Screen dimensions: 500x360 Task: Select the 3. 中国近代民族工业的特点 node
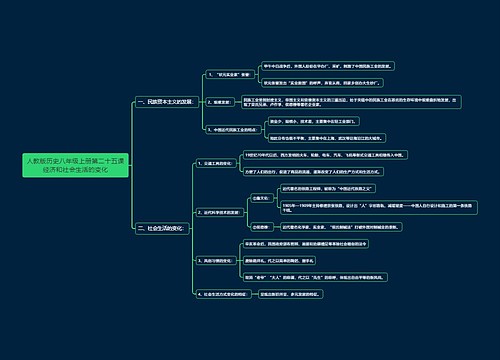(x=233, y=129)
